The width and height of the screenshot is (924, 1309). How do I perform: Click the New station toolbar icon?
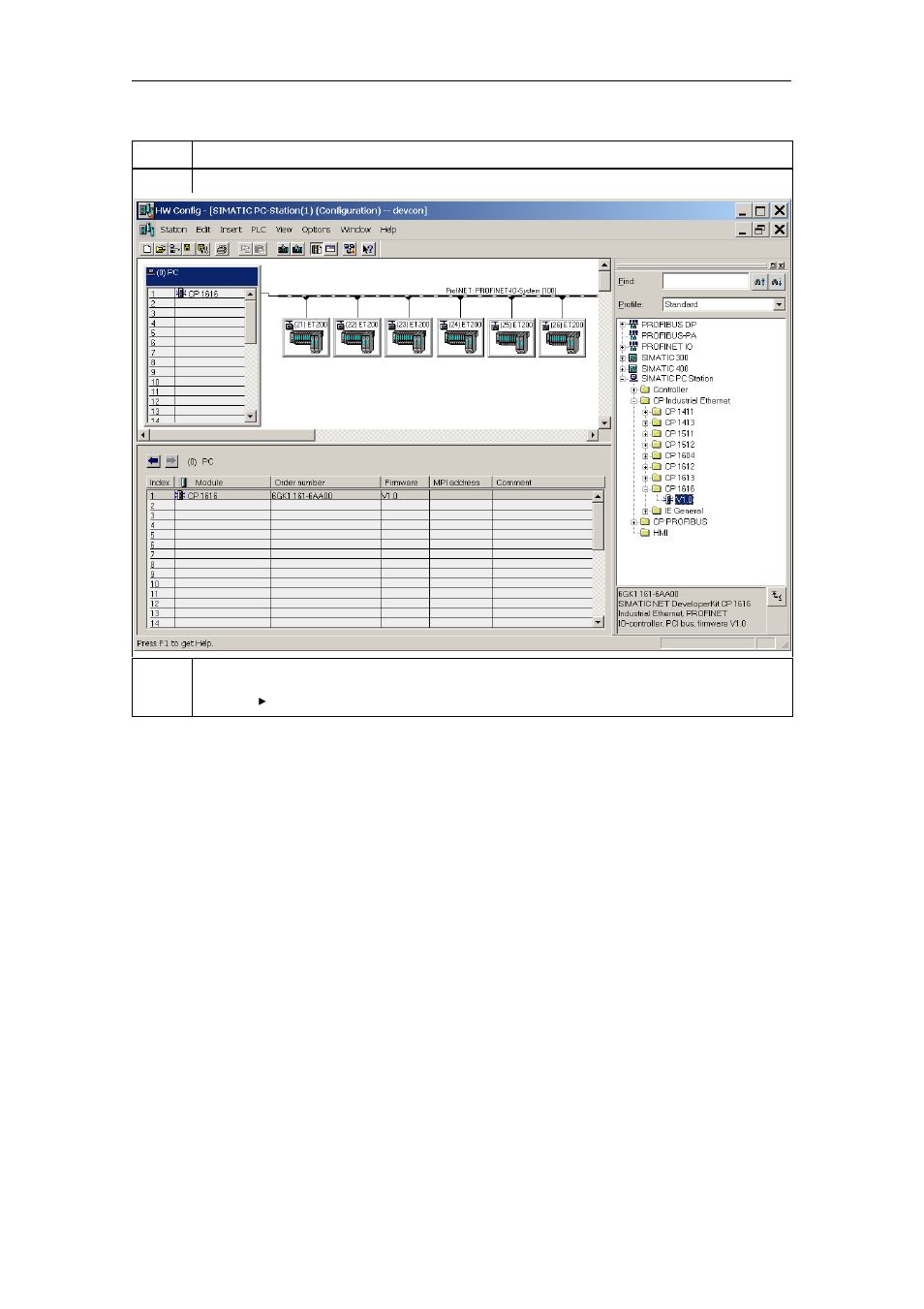point(147,249)
